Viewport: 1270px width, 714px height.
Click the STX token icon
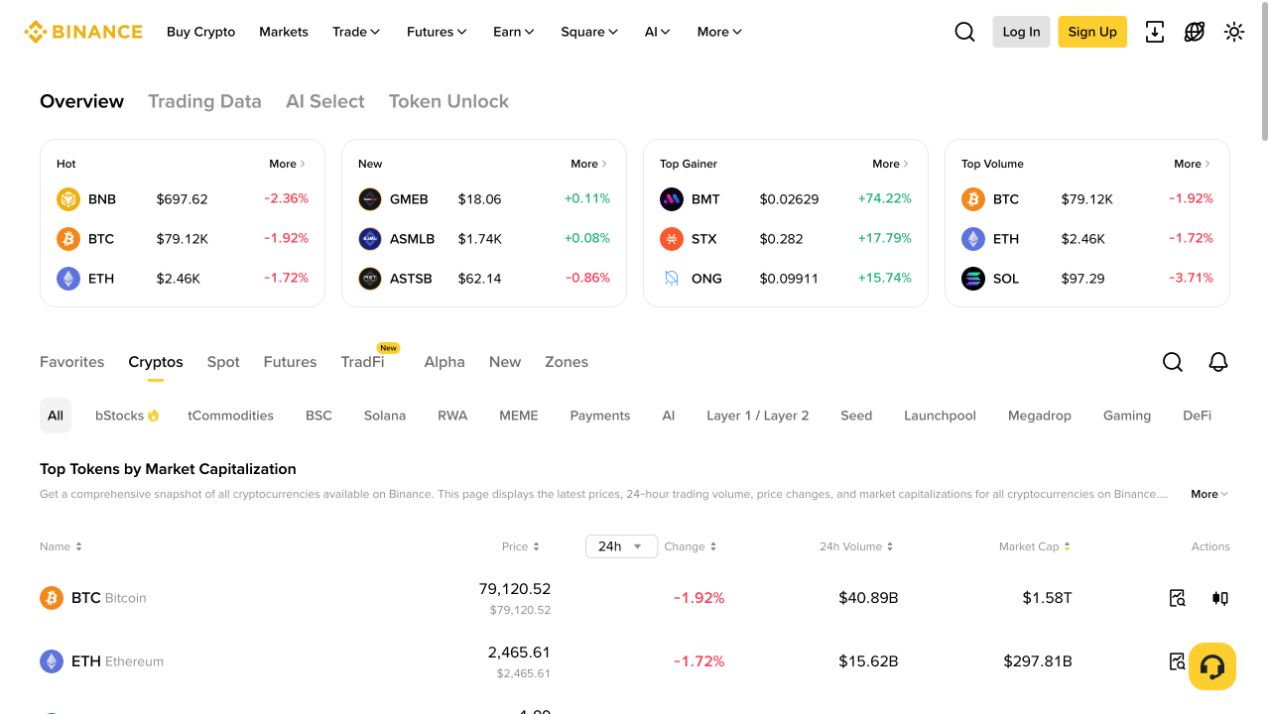tap(672, 239)
